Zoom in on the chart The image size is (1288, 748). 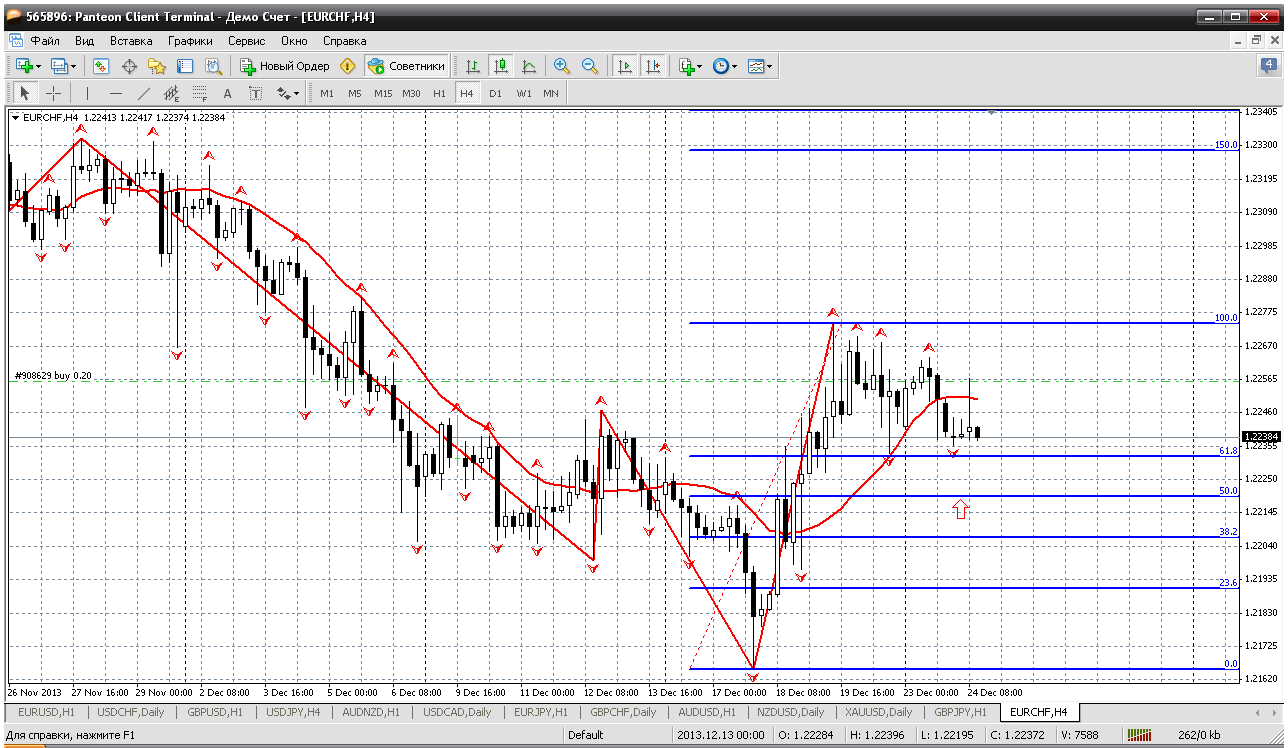coord(562,66)
